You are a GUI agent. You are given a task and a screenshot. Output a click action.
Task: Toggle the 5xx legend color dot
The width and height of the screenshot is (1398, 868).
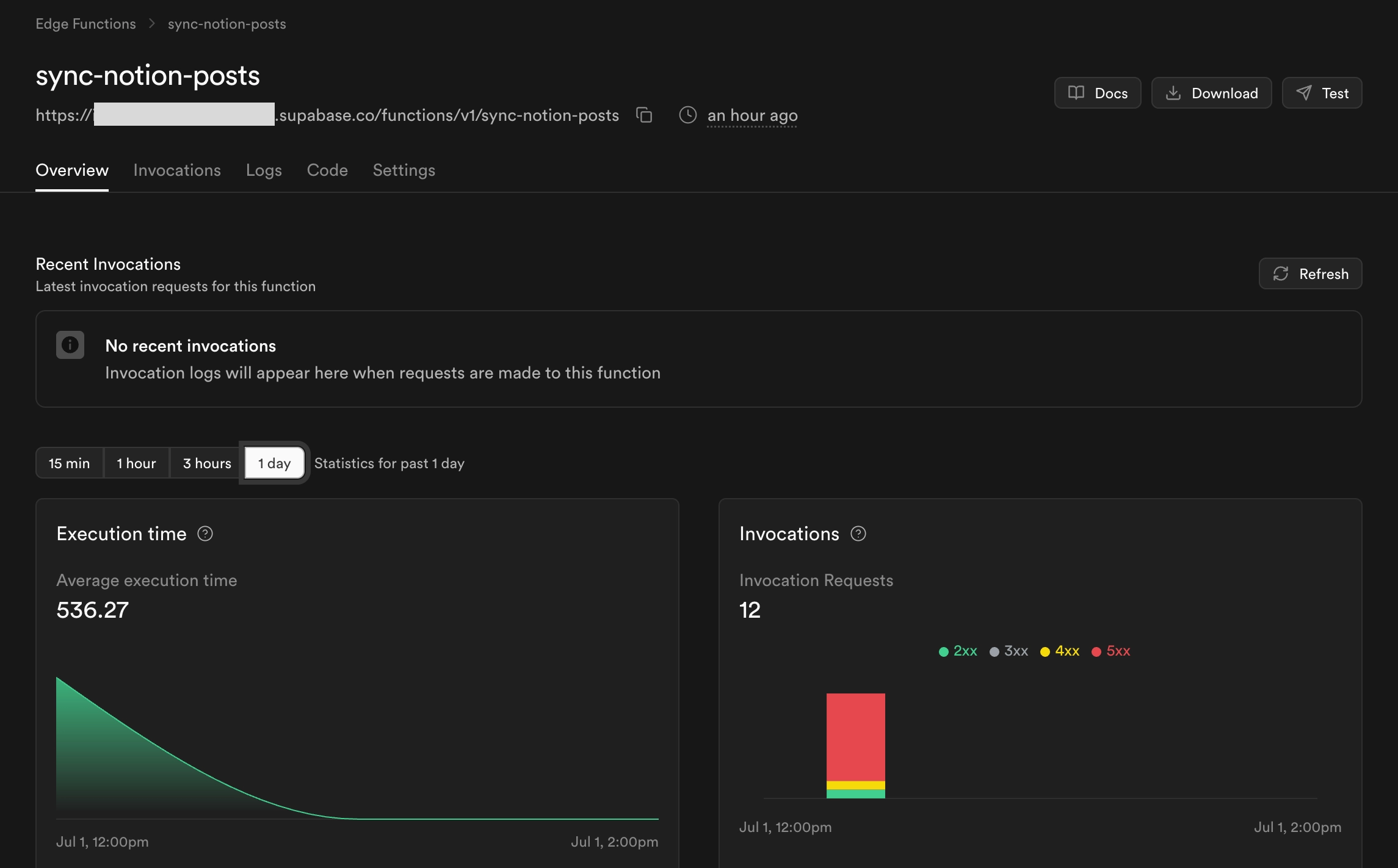[1096, 651]
